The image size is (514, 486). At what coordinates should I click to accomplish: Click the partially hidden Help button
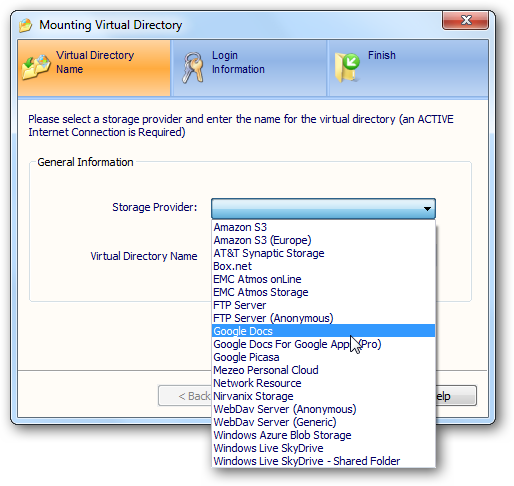click(x=456, y=396)
